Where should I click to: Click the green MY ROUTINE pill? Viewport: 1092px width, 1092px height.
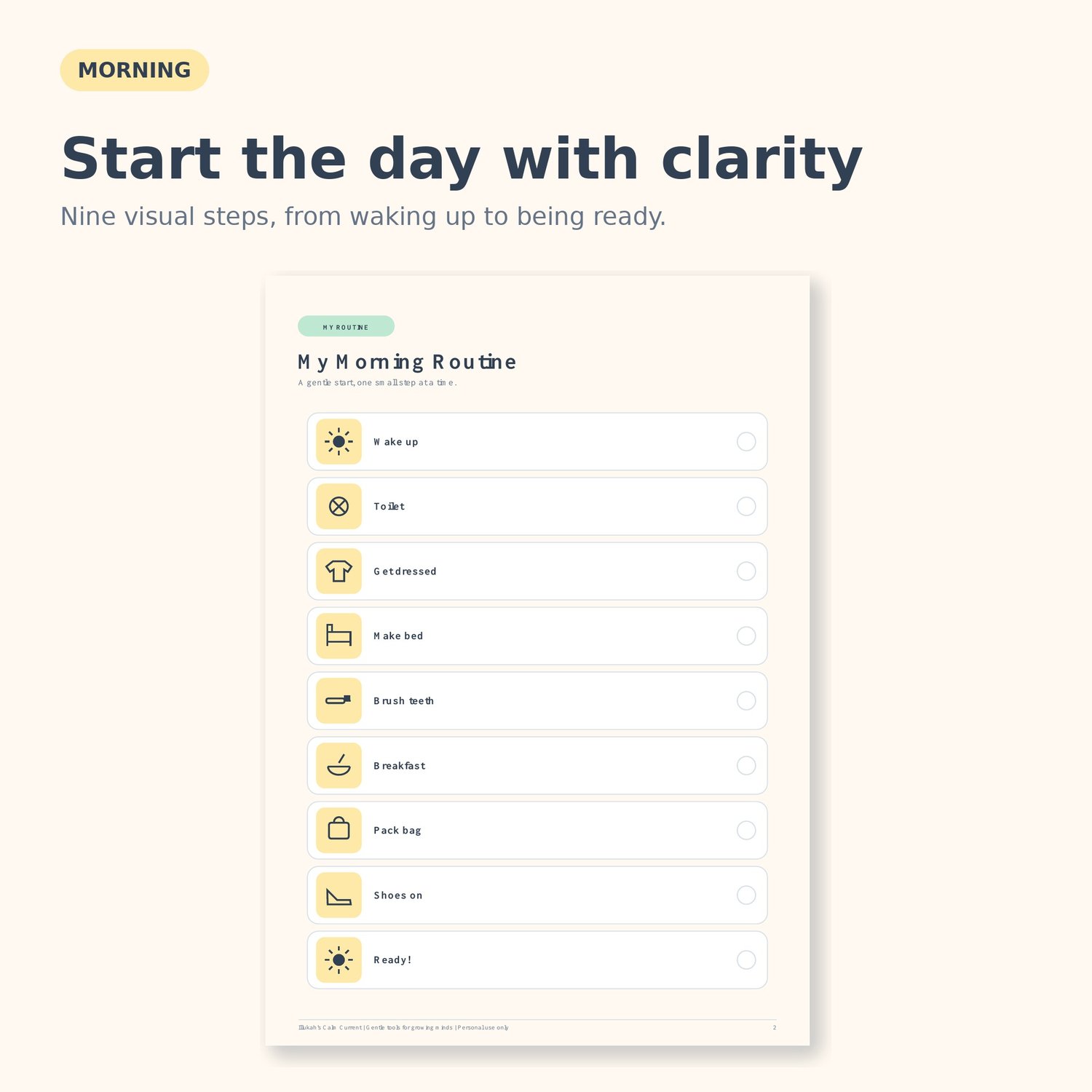tap(346, 326)
